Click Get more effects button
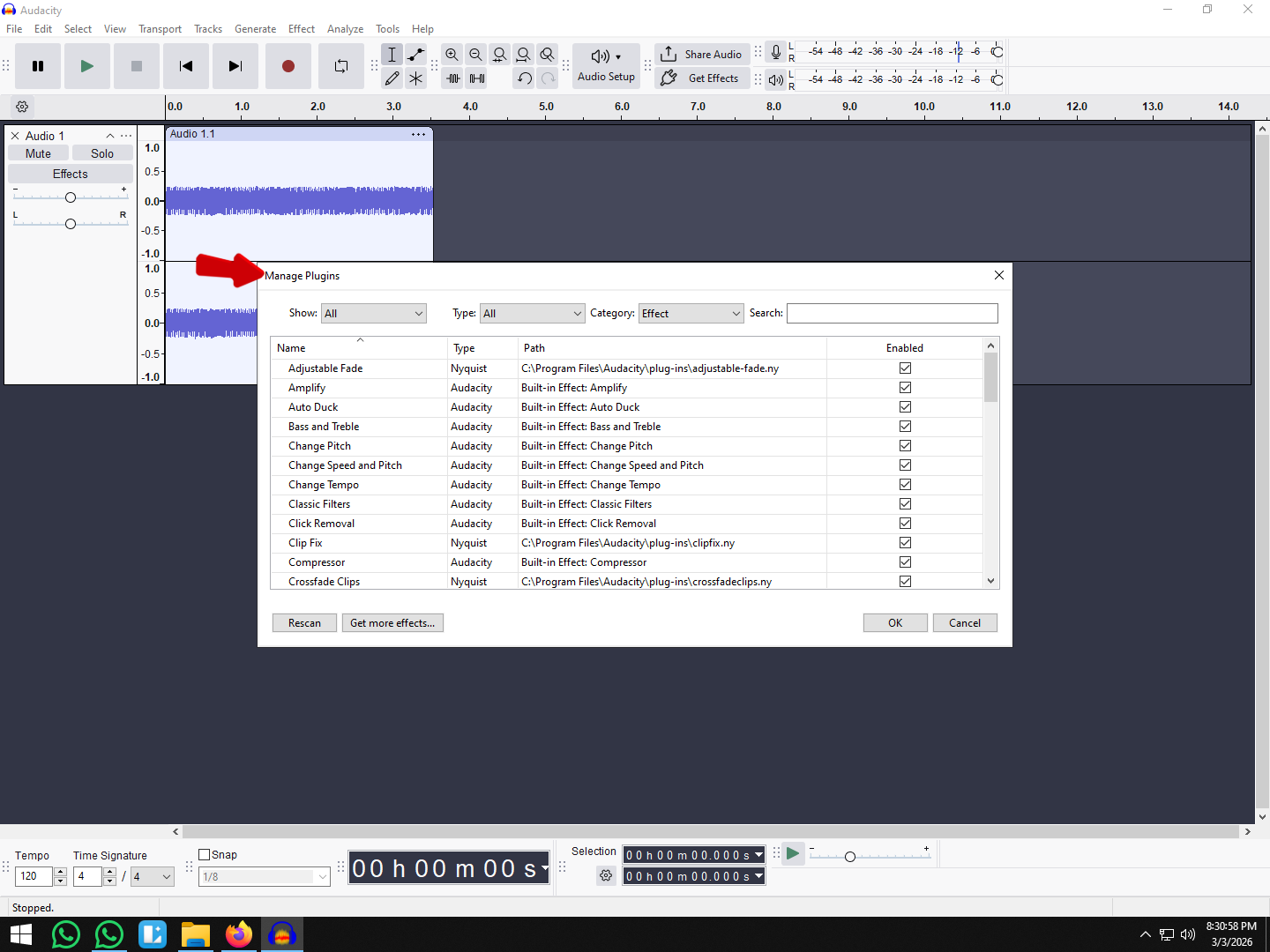 (392, 623)
